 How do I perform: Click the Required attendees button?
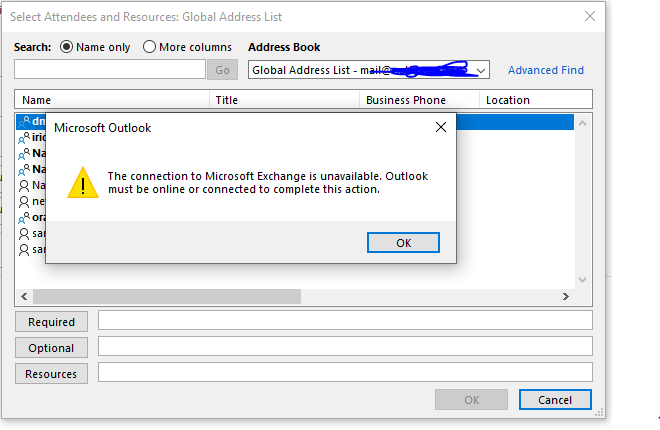[52, 322]
